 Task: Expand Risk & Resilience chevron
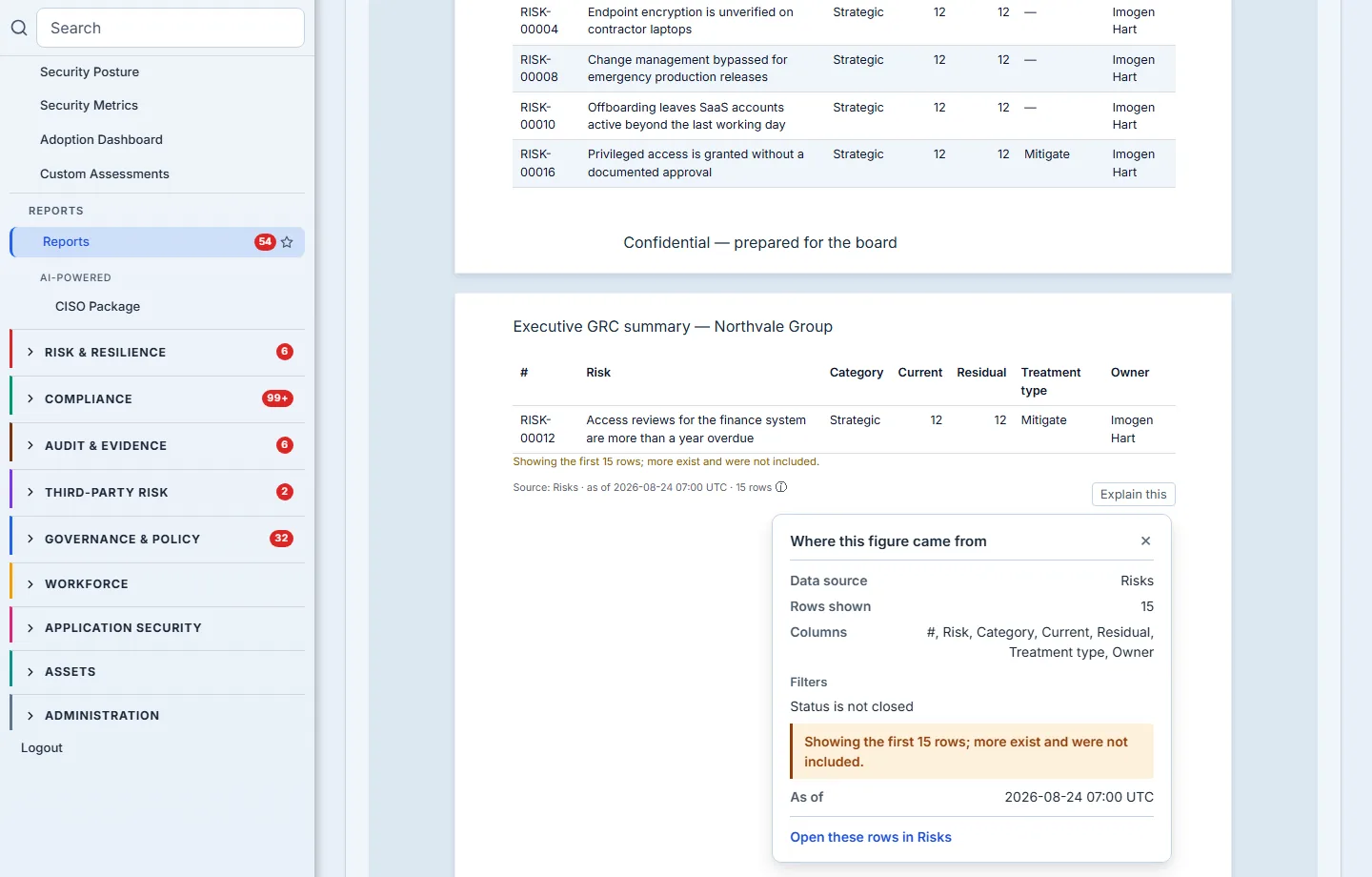(30, 352)
